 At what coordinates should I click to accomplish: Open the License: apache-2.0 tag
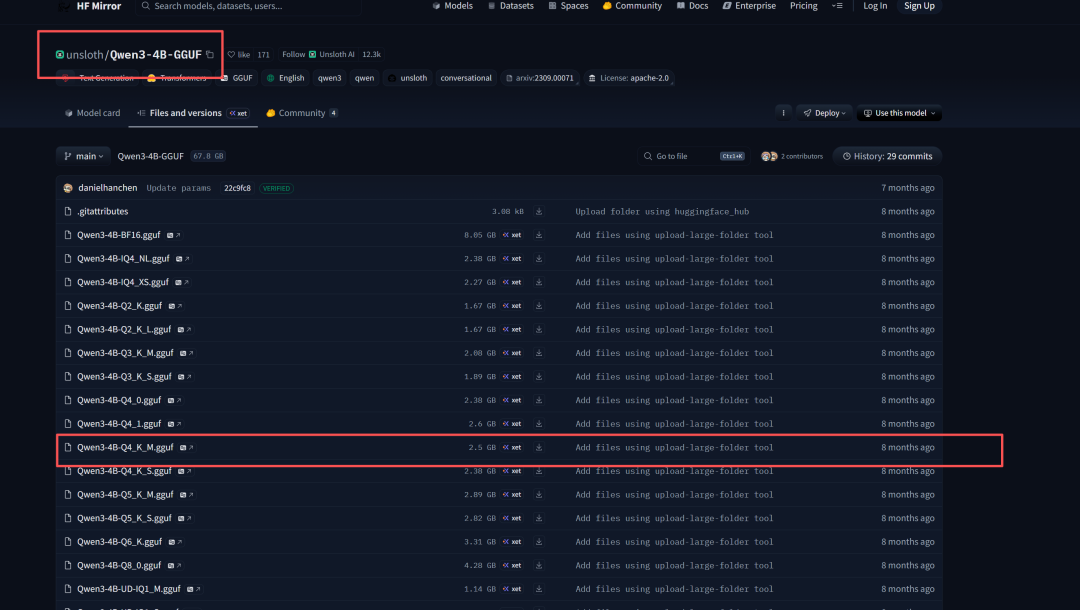628,78
